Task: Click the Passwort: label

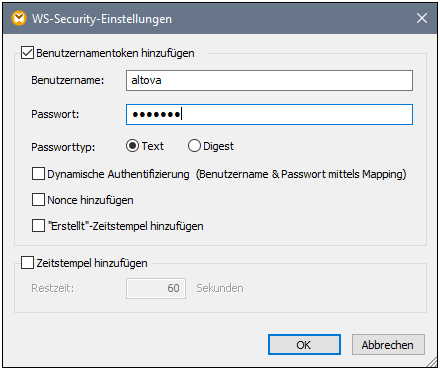Action: click(55, 114)
